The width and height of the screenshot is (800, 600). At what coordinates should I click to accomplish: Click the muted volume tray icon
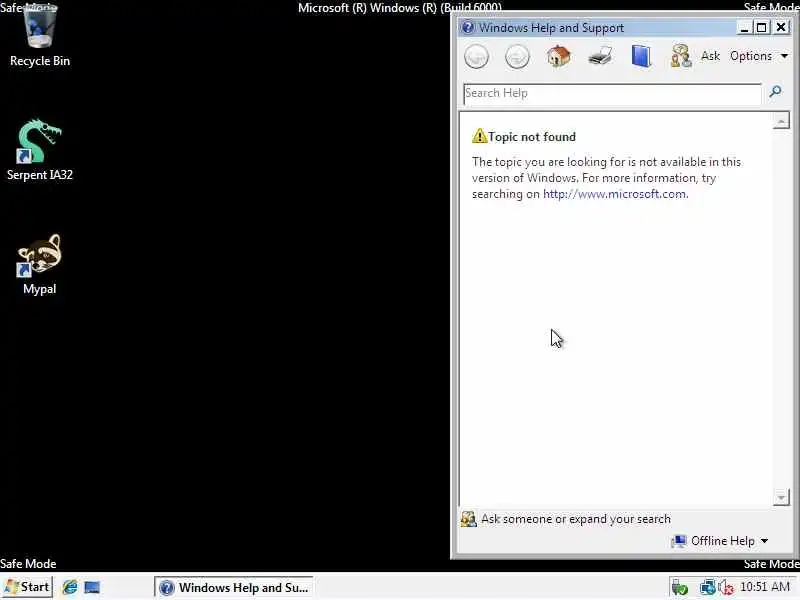coord(726,588)
